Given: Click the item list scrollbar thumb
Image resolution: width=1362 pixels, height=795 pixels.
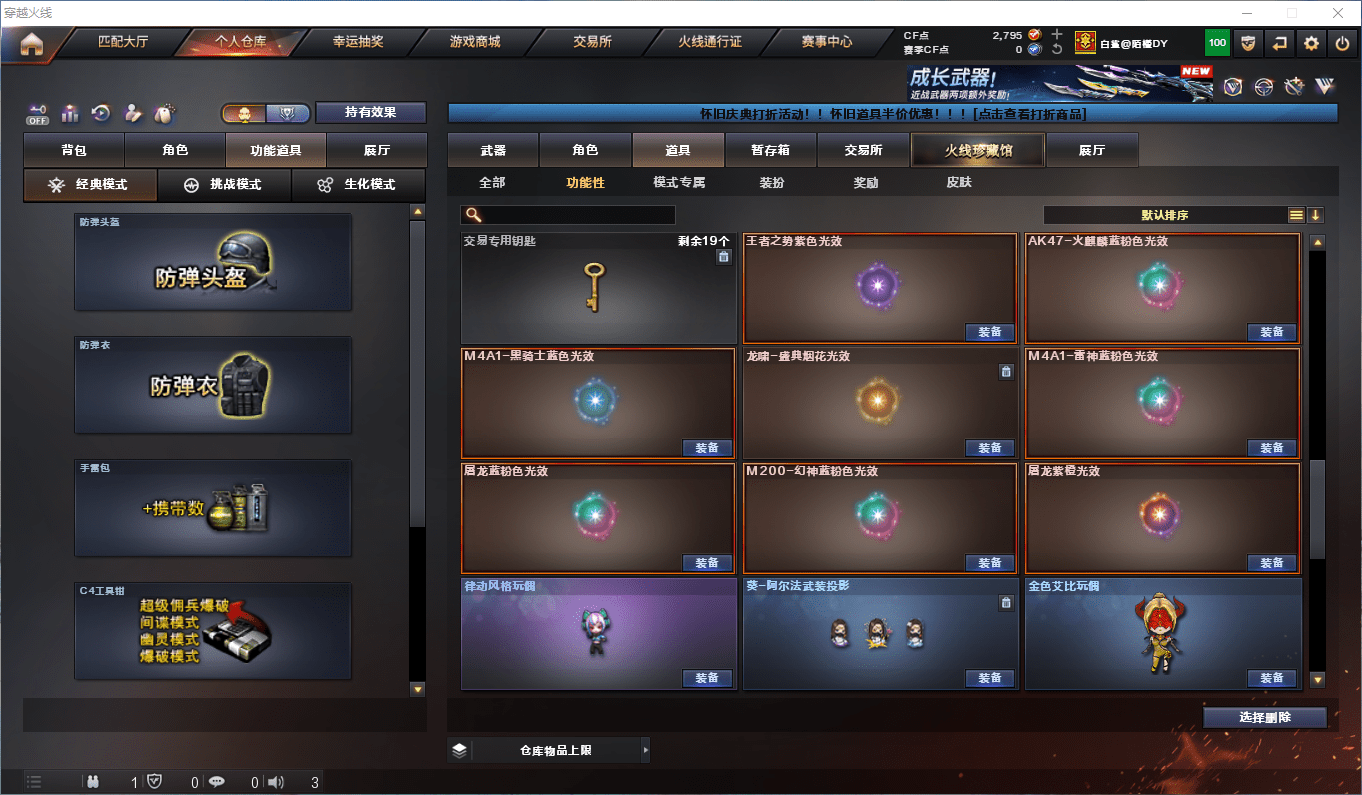Looking at the screenshot, I should (x=1318, y=510).
